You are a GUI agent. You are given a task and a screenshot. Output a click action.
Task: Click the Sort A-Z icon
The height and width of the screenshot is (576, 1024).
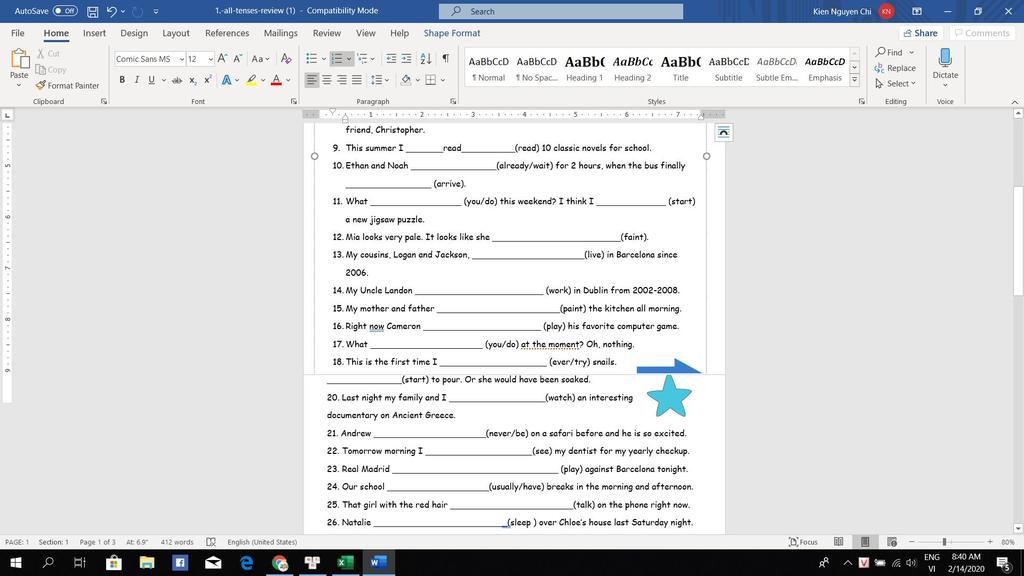point(426,59)
